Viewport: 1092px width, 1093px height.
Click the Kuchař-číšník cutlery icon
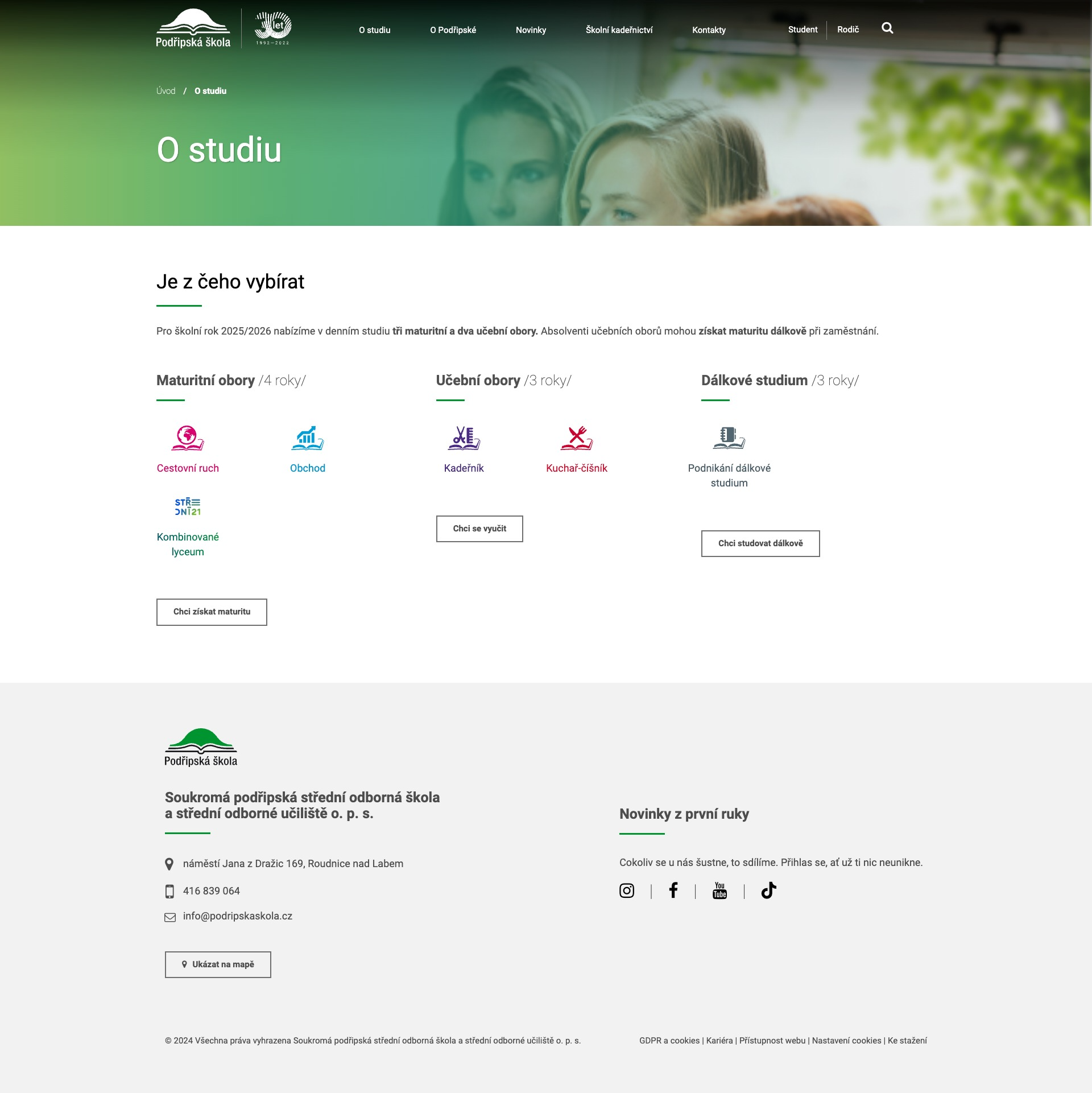click(x=577, y=438)
